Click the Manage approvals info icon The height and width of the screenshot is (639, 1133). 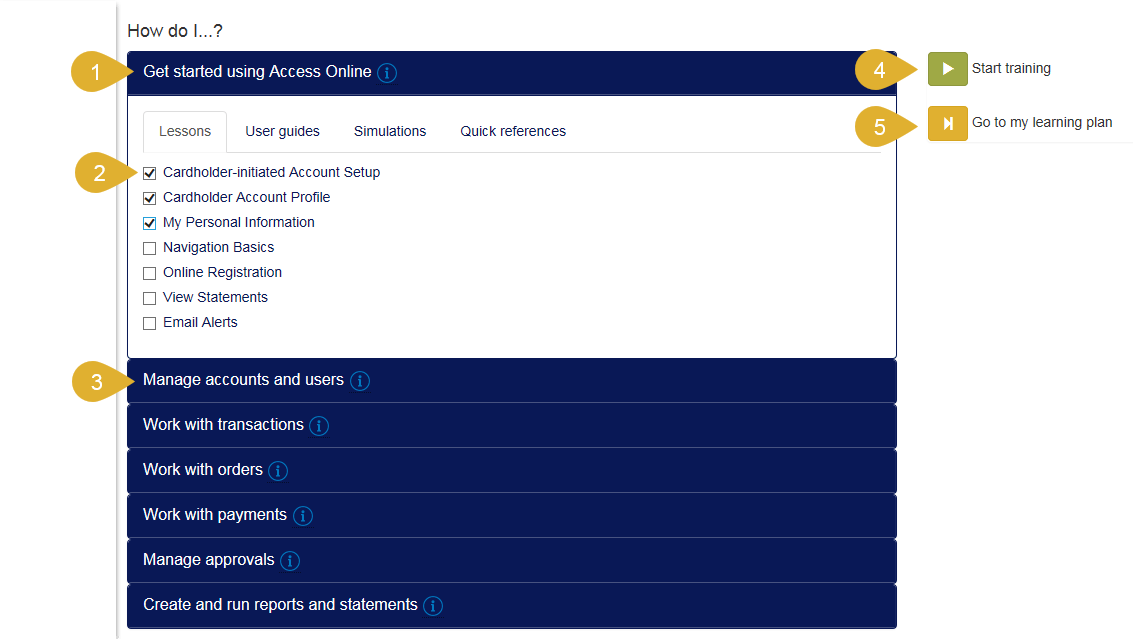tap(289, 561)
